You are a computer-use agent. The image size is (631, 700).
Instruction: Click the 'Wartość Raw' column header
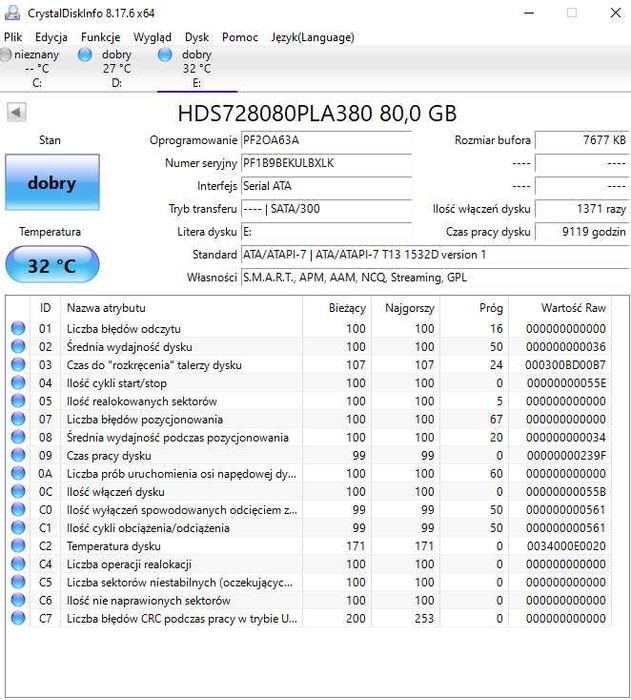[x=560, y=308]
